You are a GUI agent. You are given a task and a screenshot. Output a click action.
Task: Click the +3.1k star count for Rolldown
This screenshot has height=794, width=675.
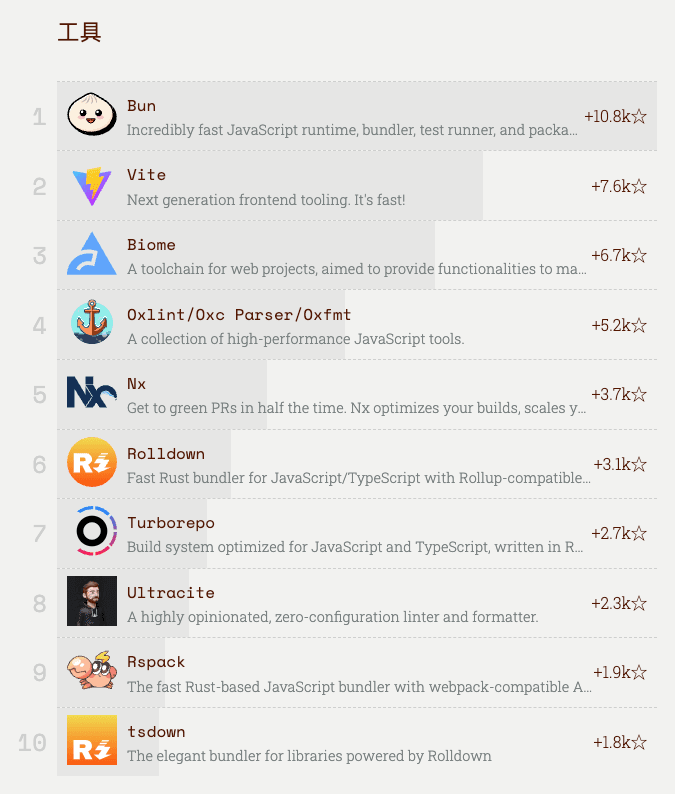click(x=620, y=464)
